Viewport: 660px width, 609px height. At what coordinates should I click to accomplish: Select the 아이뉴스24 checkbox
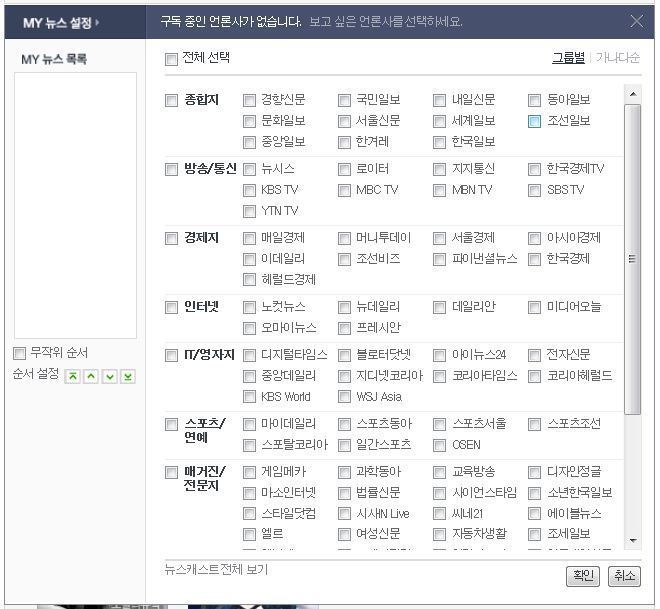tap(439, 356)
